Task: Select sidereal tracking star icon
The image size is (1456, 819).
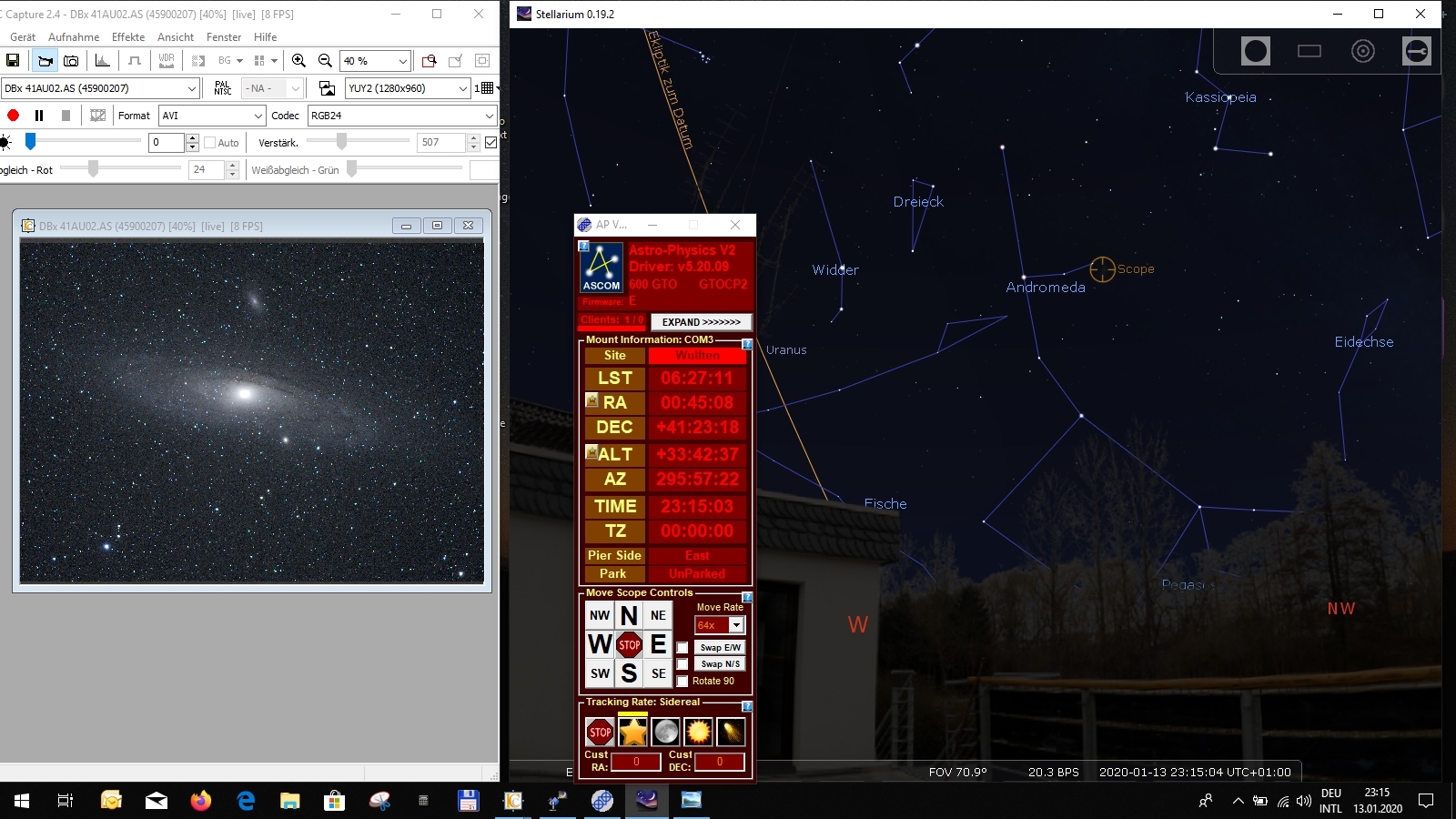Action: (632, 732)
